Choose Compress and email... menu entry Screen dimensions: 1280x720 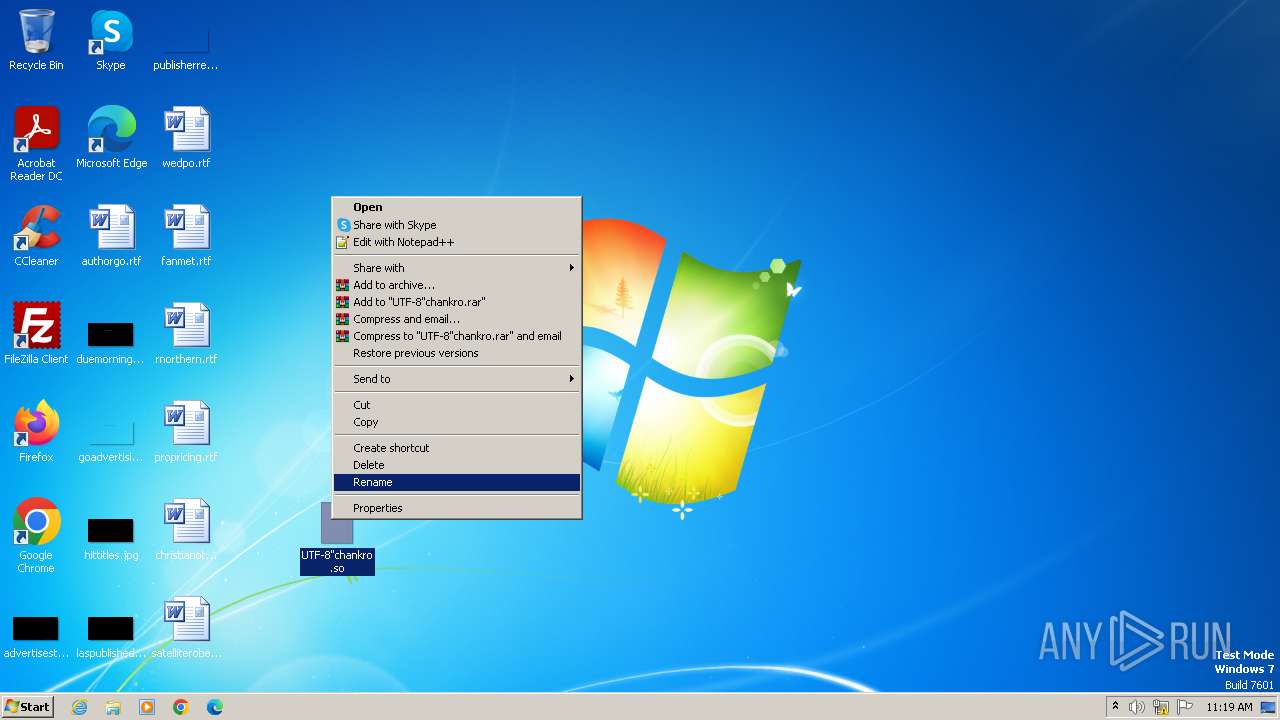click(x=456, y=319)
